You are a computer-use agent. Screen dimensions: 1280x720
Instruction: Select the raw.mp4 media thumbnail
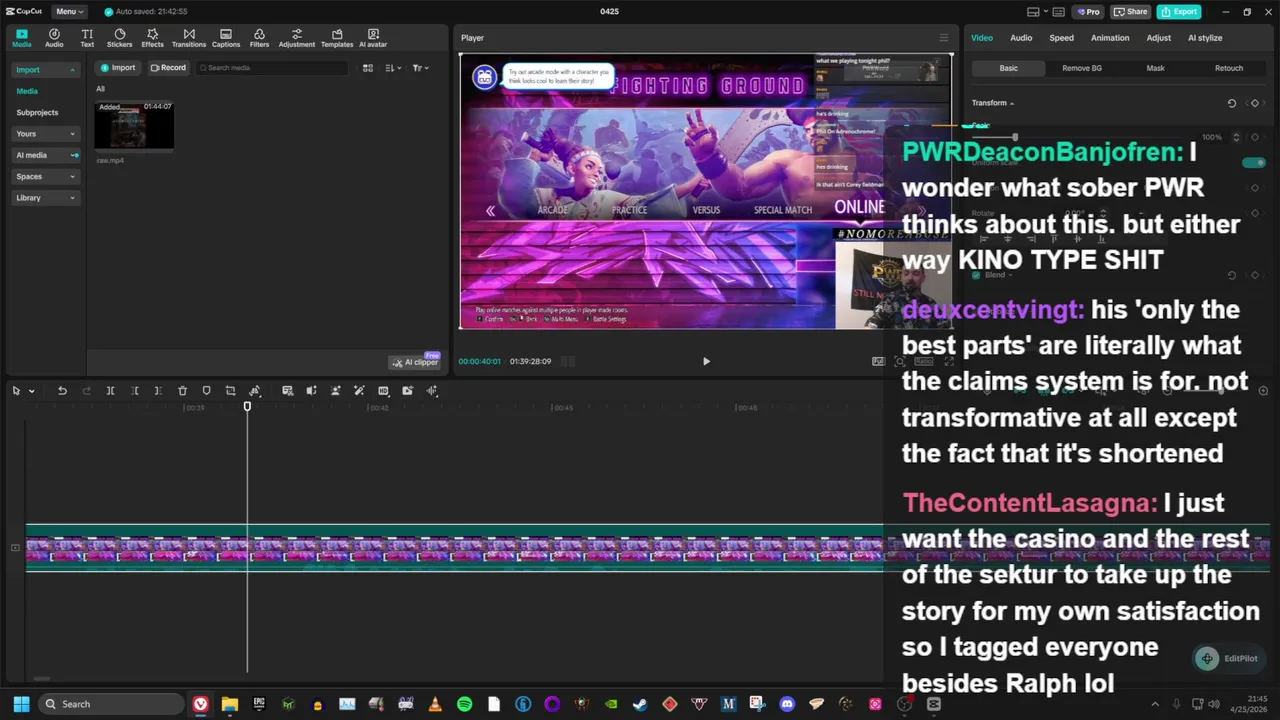[x=134, y=125]
